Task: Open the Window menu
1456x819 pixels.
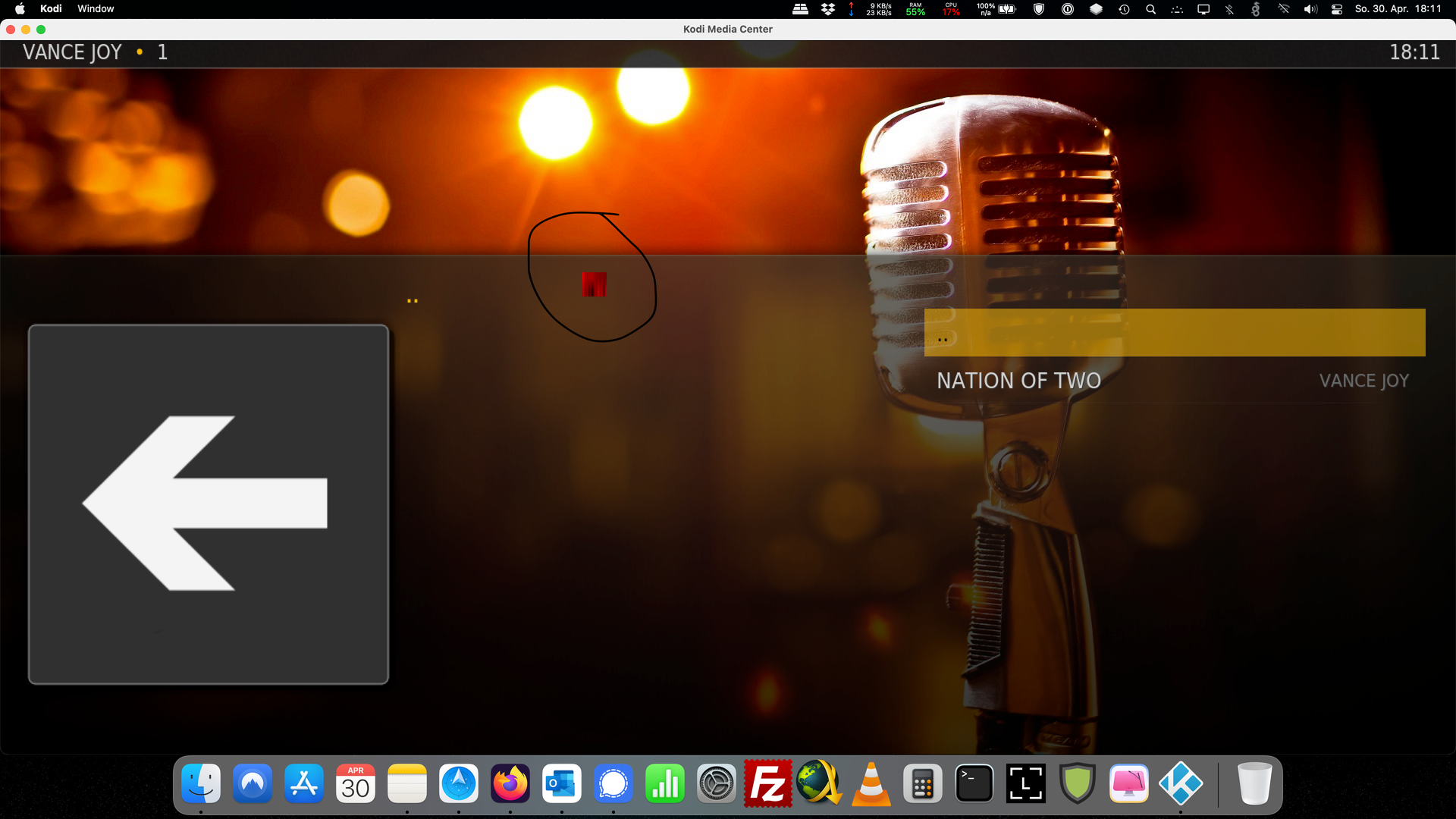Action: click(x=96, y=9)
